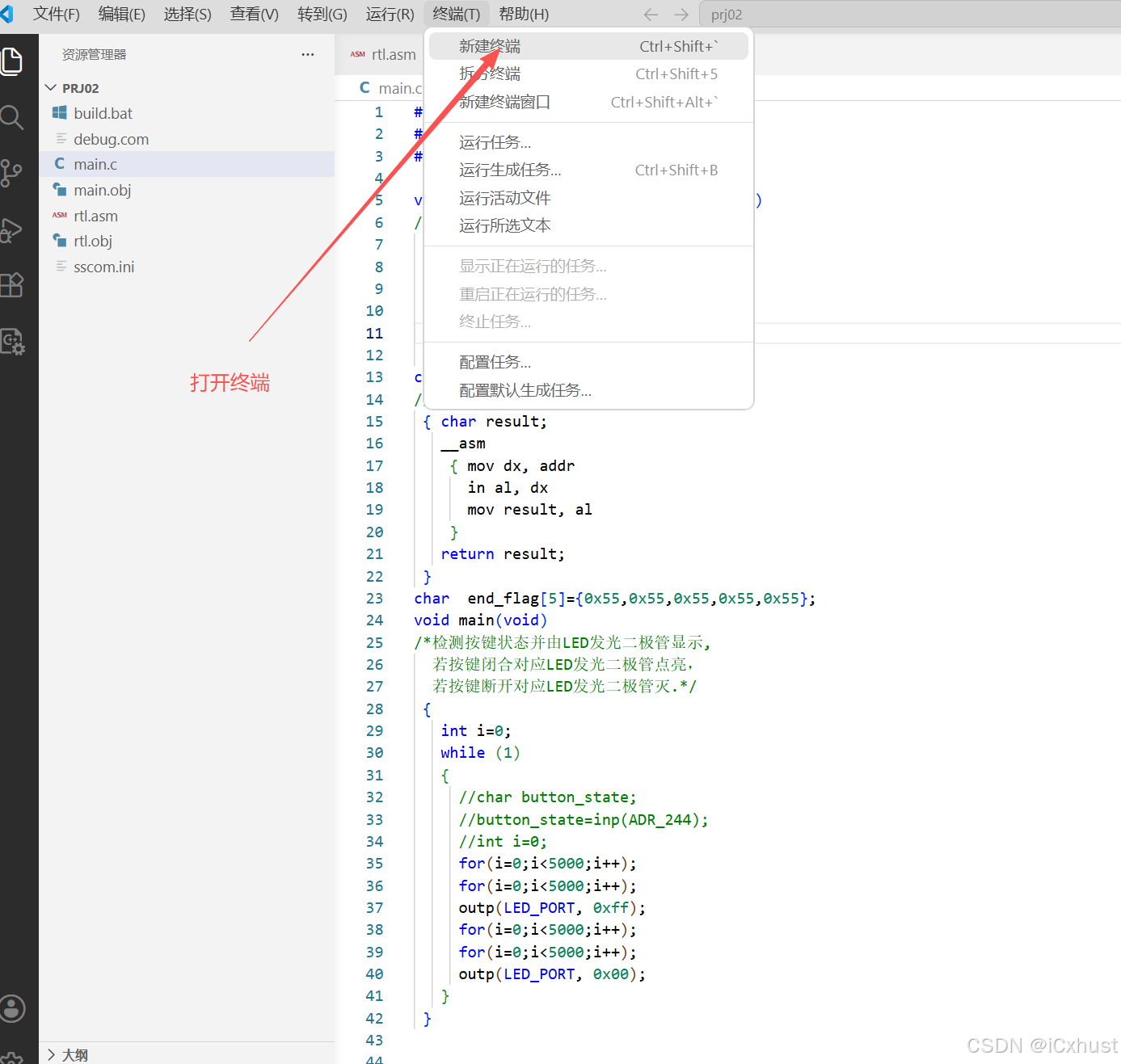Click the ASM icon next to rtl.asm file
Viewport: 1121px width, 1064px height.
pos(60,216)
